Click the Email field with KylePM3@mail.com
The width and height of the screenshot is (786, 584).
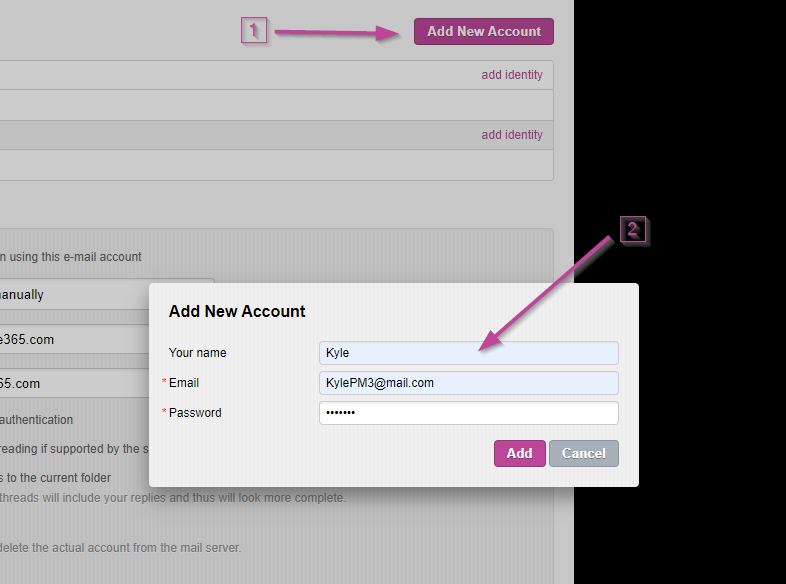coord(468,383)
